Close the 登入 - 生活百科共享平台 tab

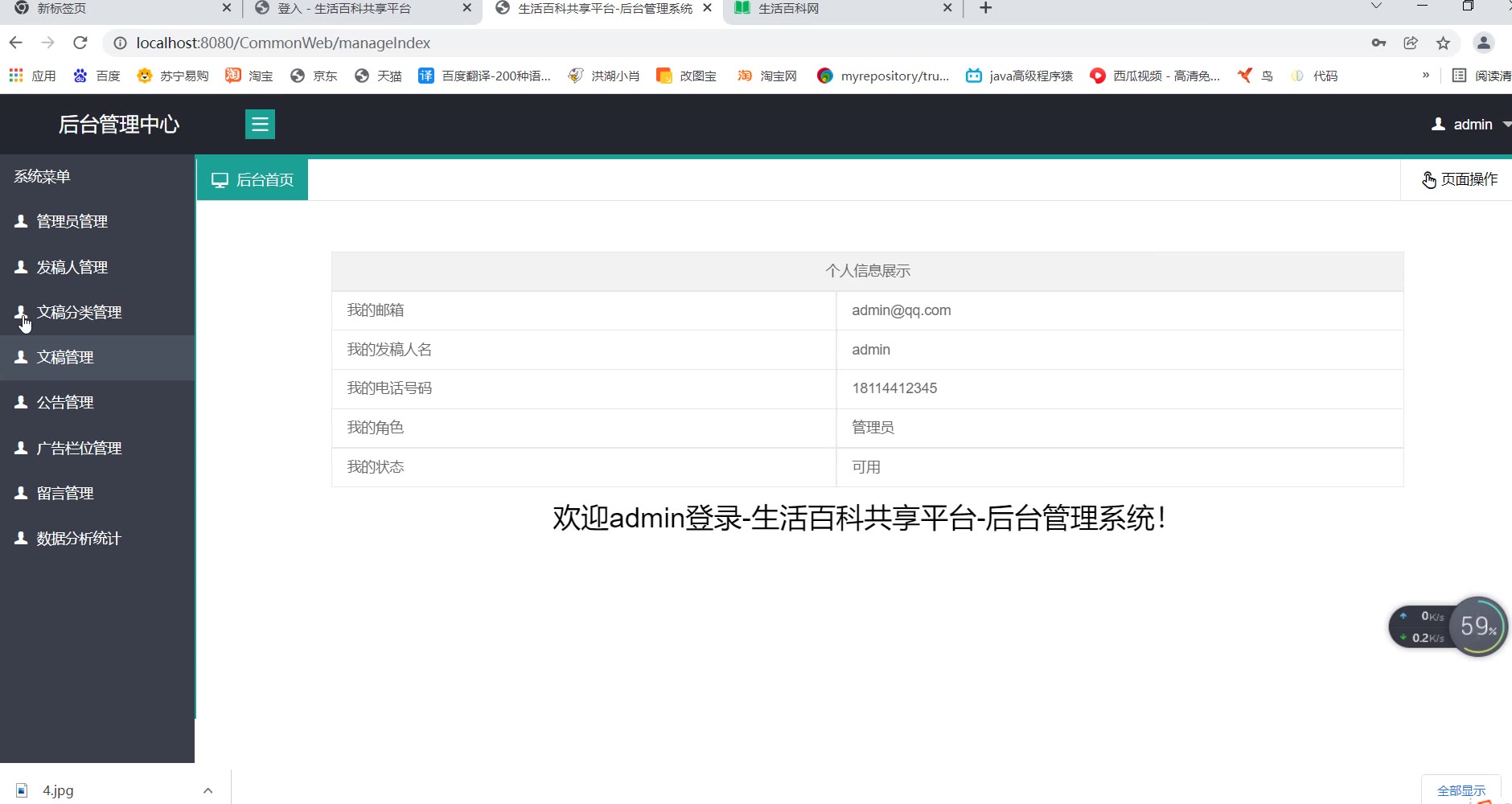click(466, 8)
